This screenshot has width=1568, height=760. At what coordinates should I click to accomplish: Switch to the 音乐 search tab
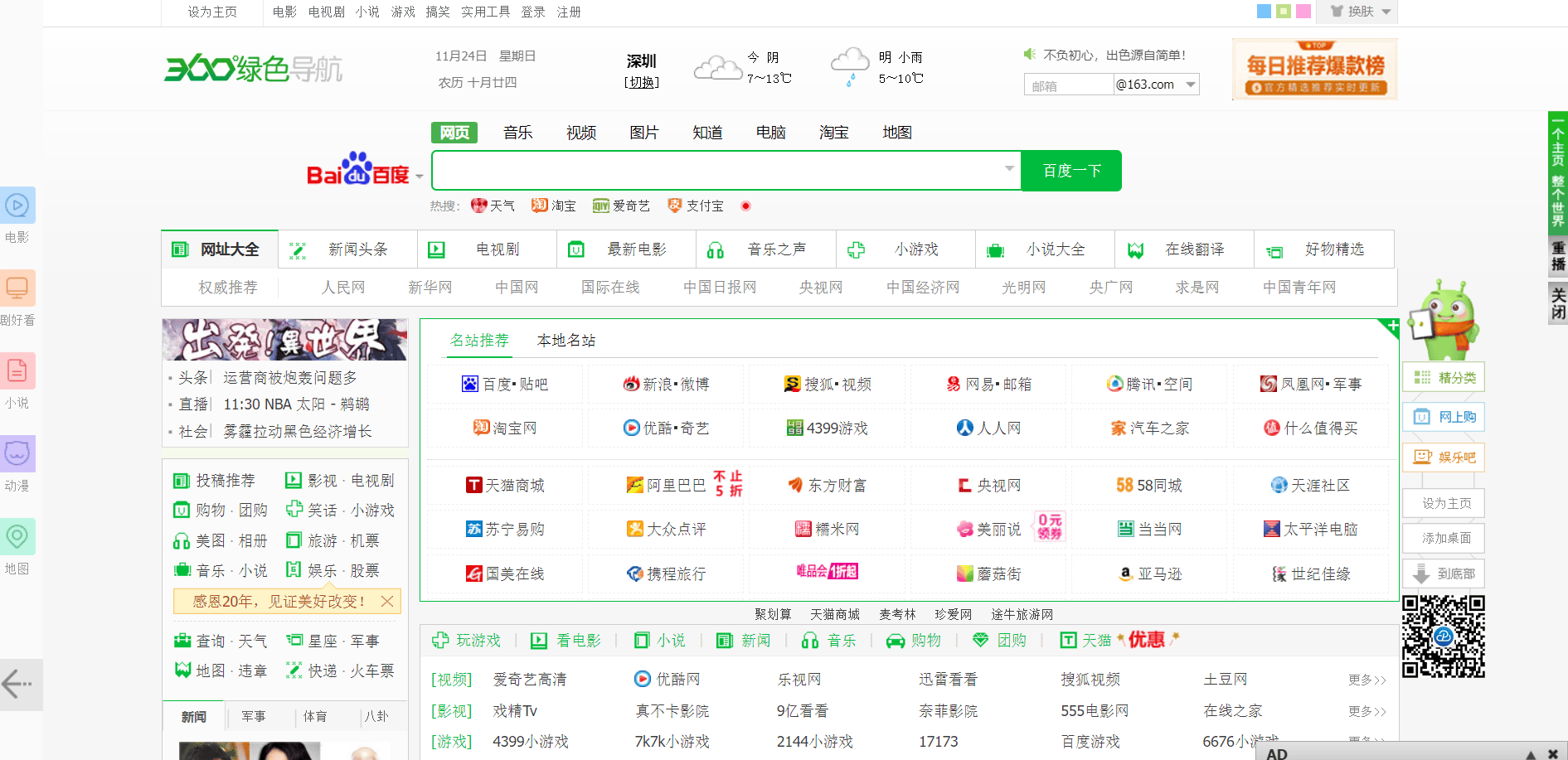[518, 133]
